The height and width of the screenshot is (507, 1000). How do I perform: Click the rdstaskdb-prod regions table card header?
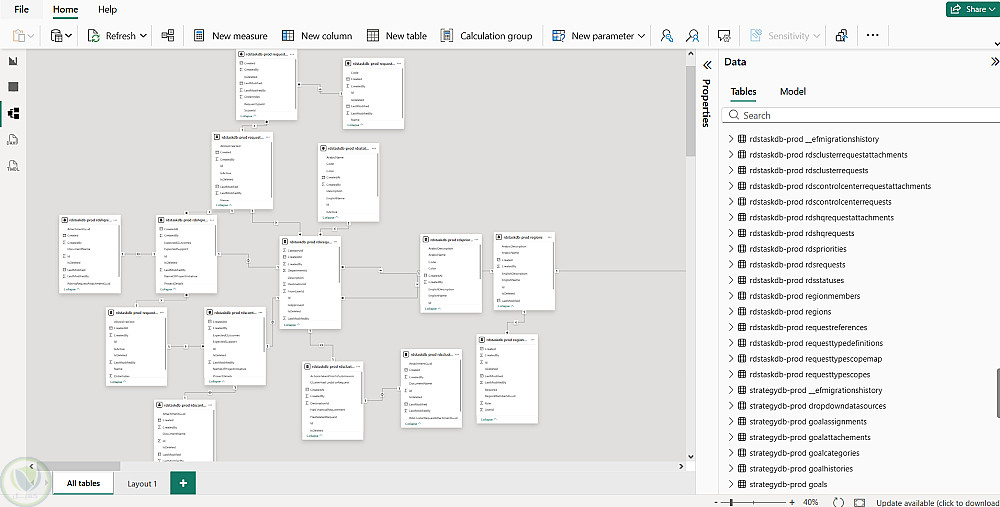pyautogui.click(x=524, y=237)
